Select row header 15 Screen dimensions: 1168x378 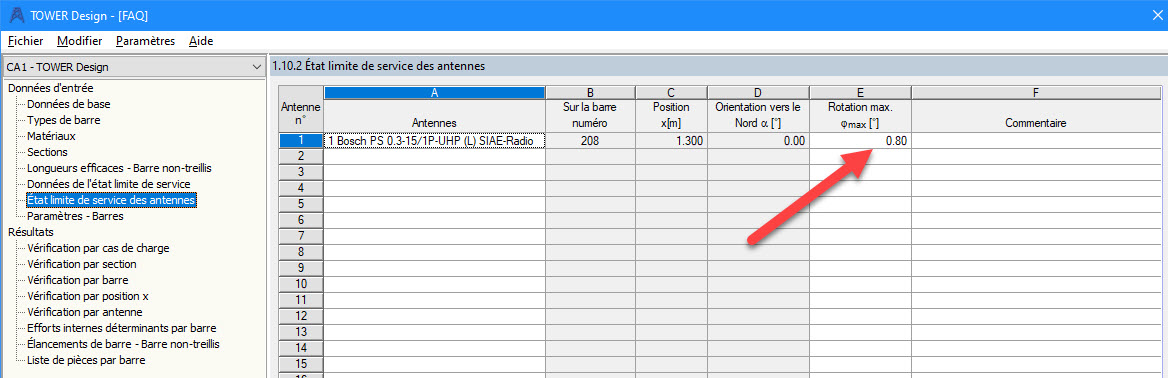click(x=301, y=363)
